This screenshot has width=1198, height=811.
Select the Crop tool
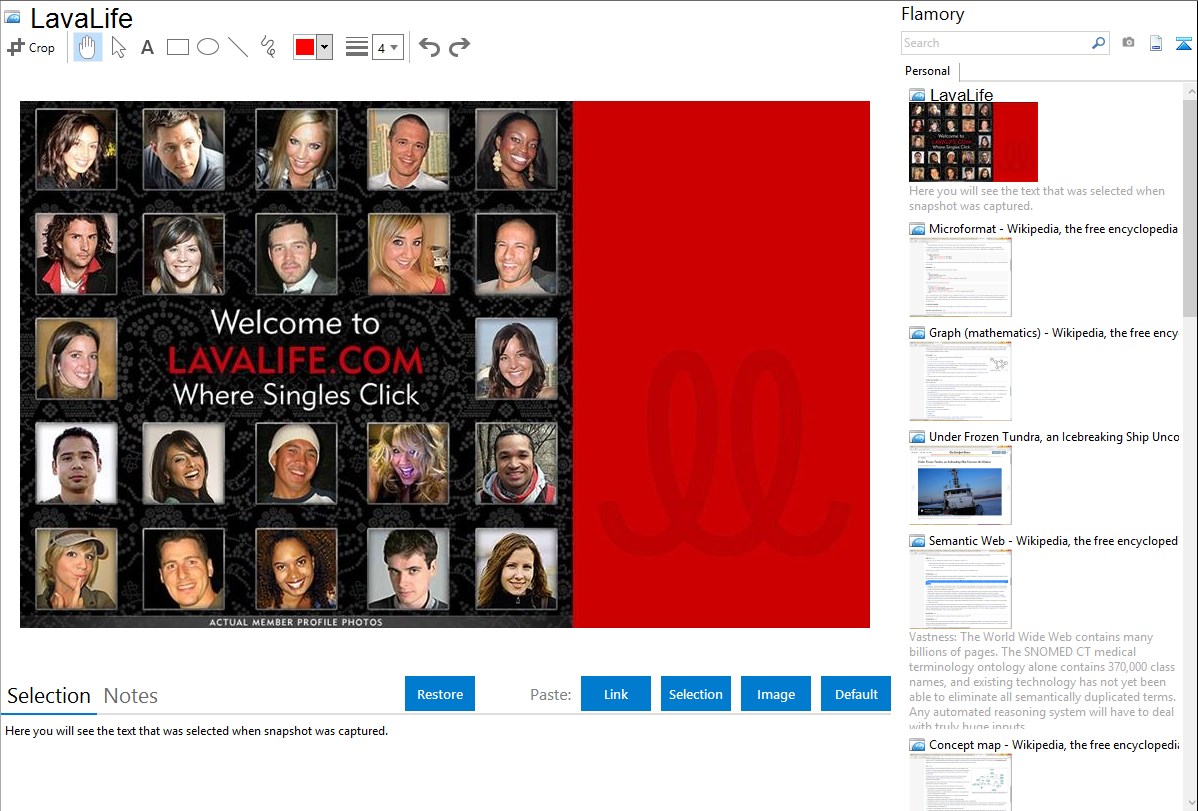coord(31,47)
